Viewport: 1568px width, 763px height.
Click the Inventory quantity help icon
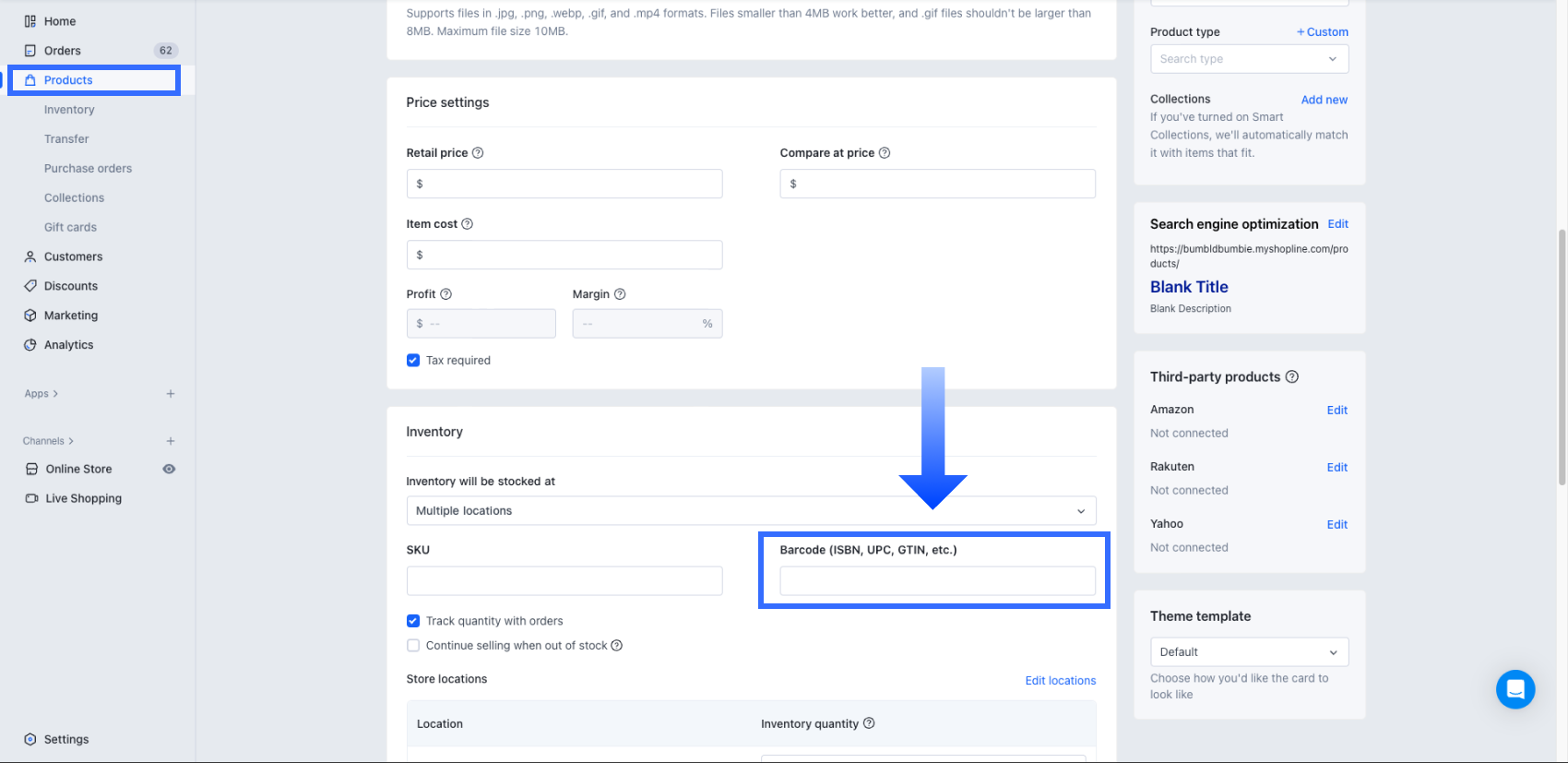click(x=869, y=723)
